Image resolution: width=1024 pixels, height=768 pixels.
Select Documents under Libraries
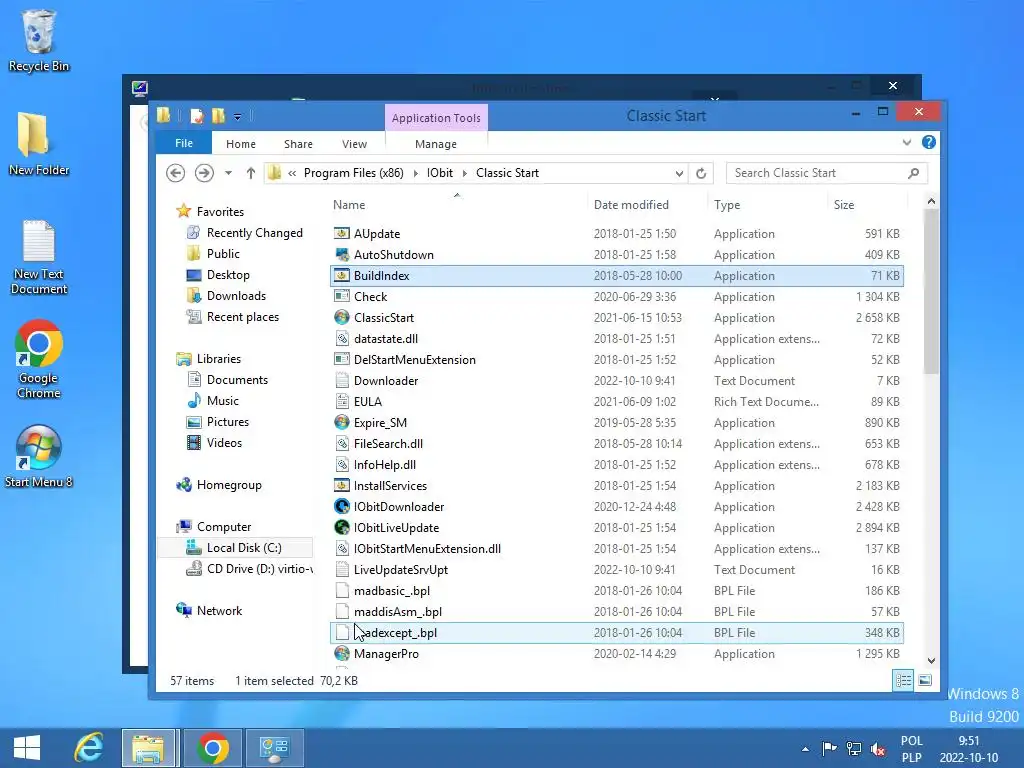[x=237, y=379]
